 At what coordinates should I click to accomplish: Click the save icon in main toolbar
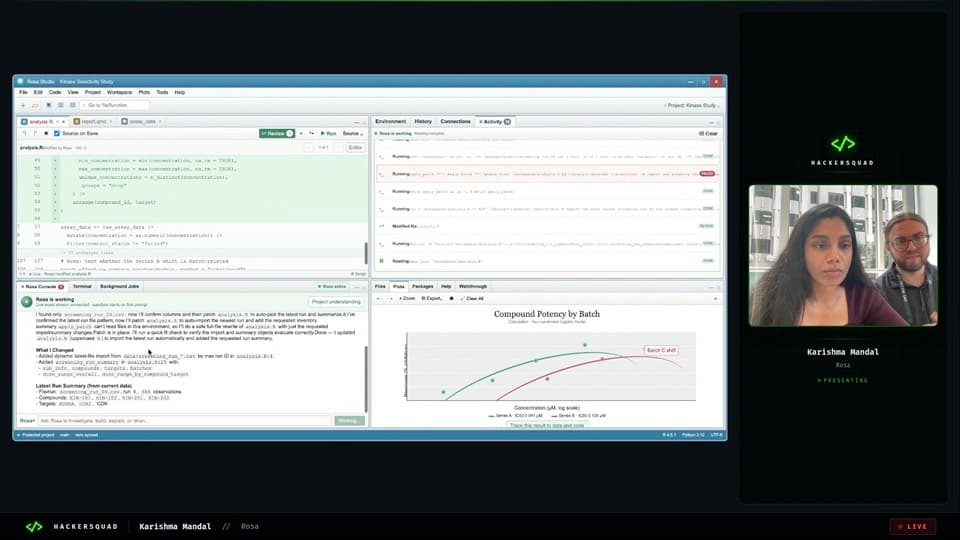tap(49, 105)
